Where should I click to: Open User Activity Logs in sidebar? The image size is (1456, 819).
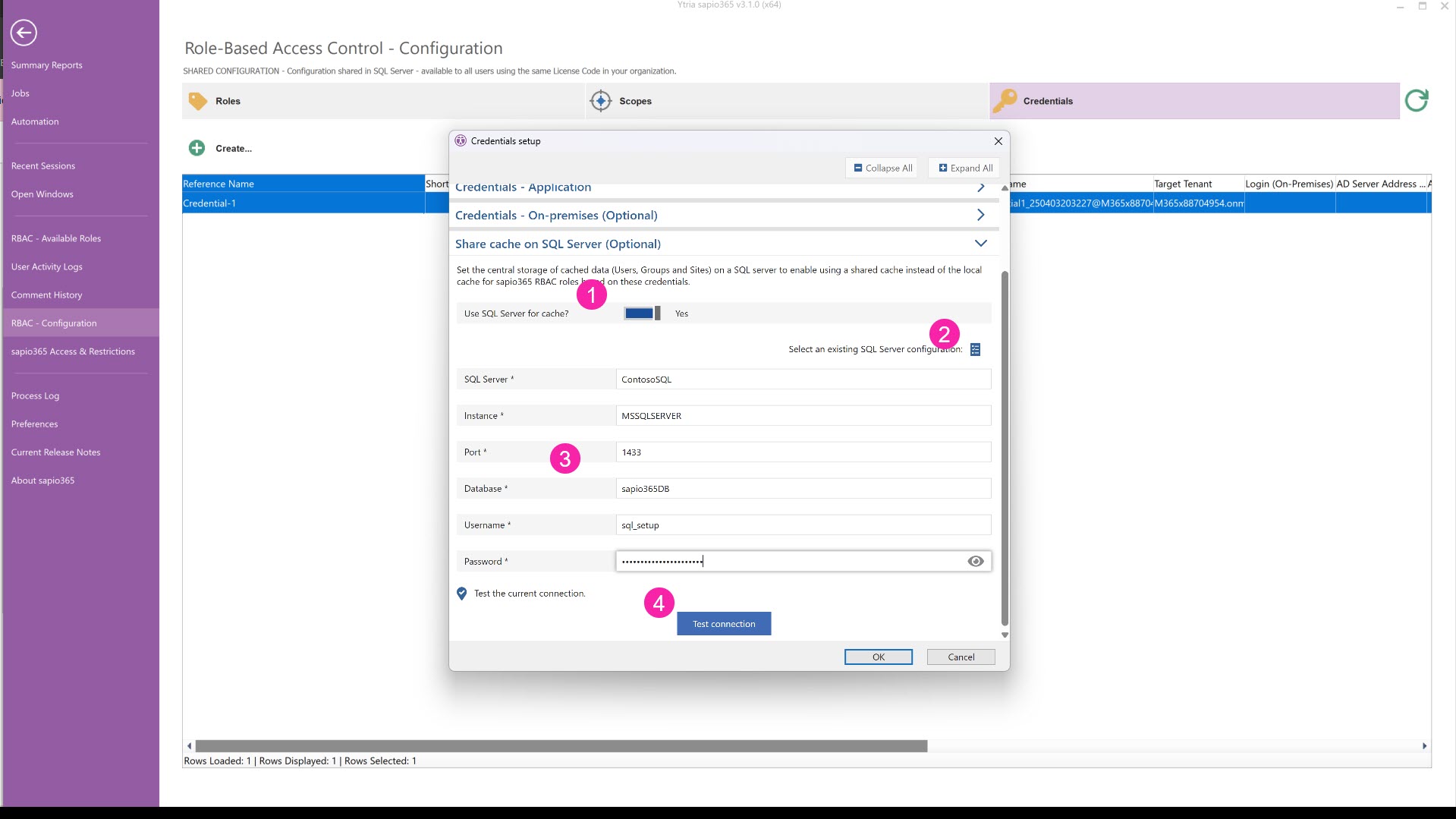(47, 267)
